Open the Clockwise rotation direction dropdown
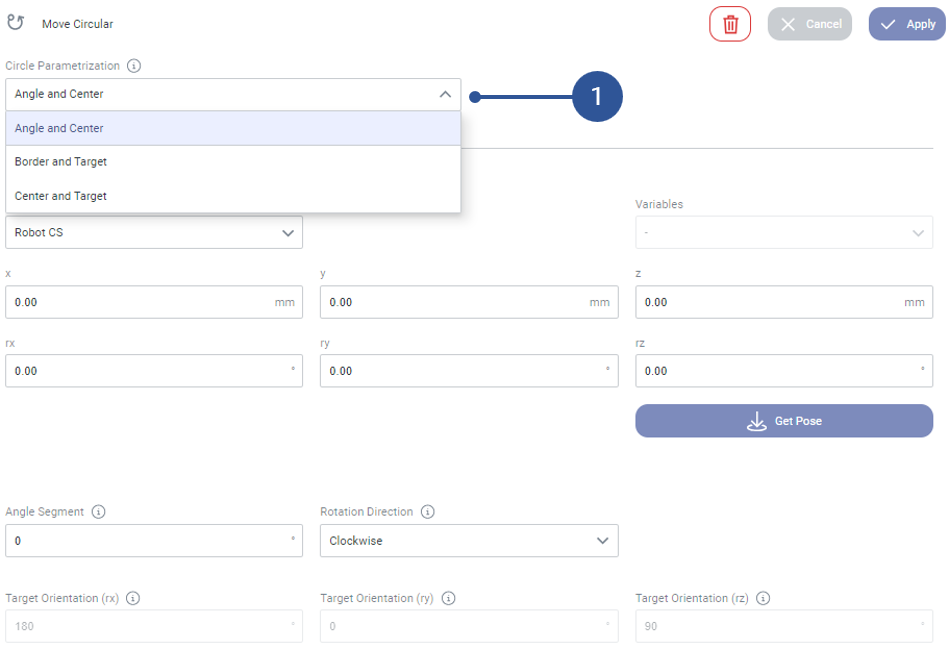The width and height of the screenshot is (949, 647). (469, 540)
